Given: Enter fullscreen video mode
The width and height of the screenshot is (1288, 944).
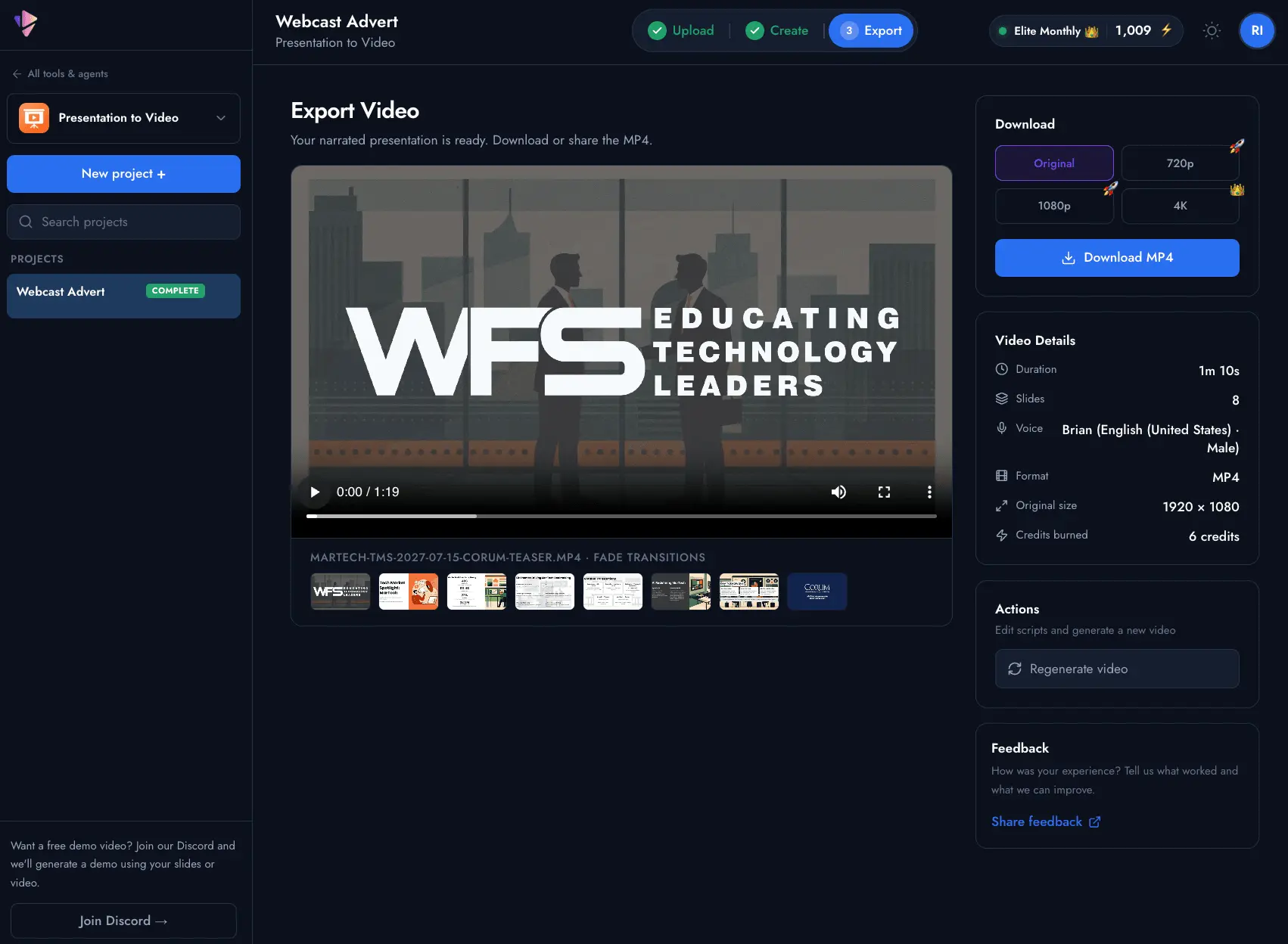Looking at the screenshot, I should click(x=884, y=492).
